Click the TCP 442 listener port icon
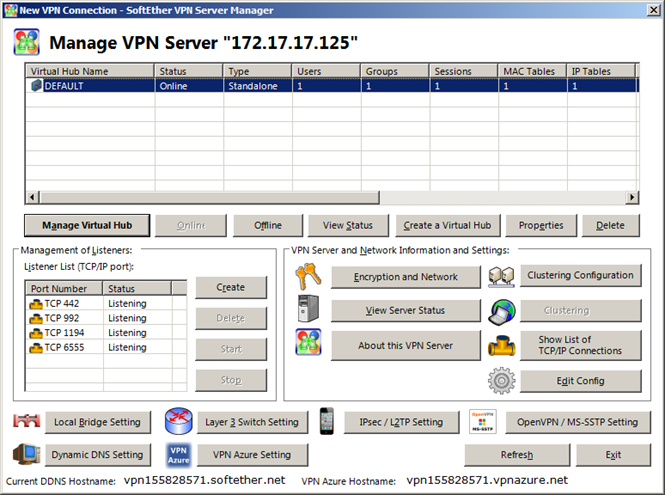The height and width of the screenshot is (495, 665). (x=36, y=304)
